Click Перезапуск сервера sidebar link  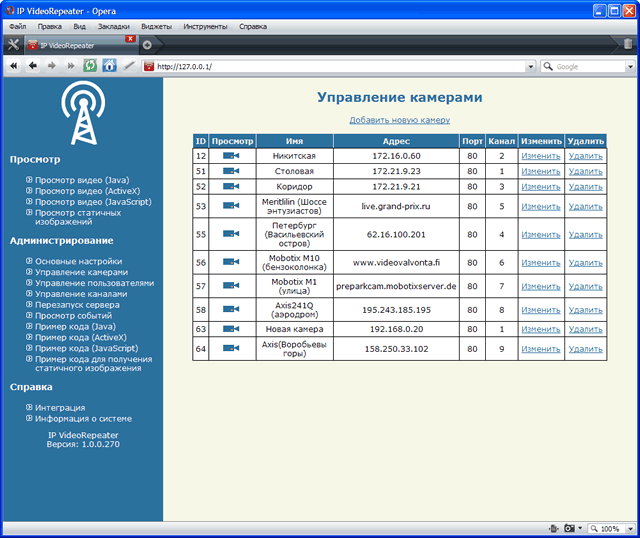77,305
